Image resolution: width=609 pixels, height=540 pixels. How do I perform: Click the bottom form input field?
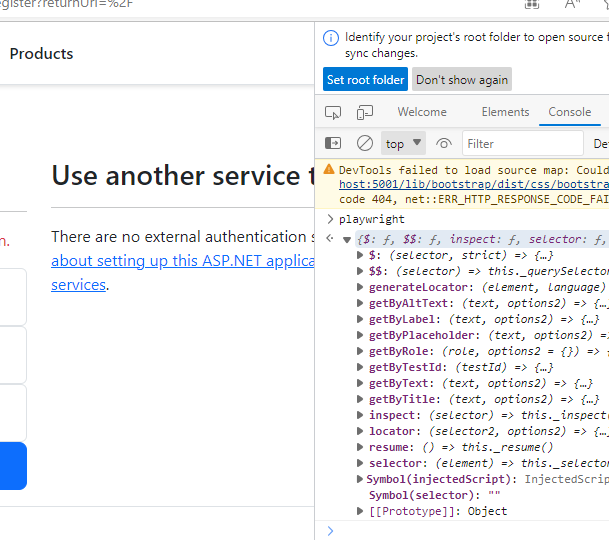pyautogui.click(x=13, y=413)
